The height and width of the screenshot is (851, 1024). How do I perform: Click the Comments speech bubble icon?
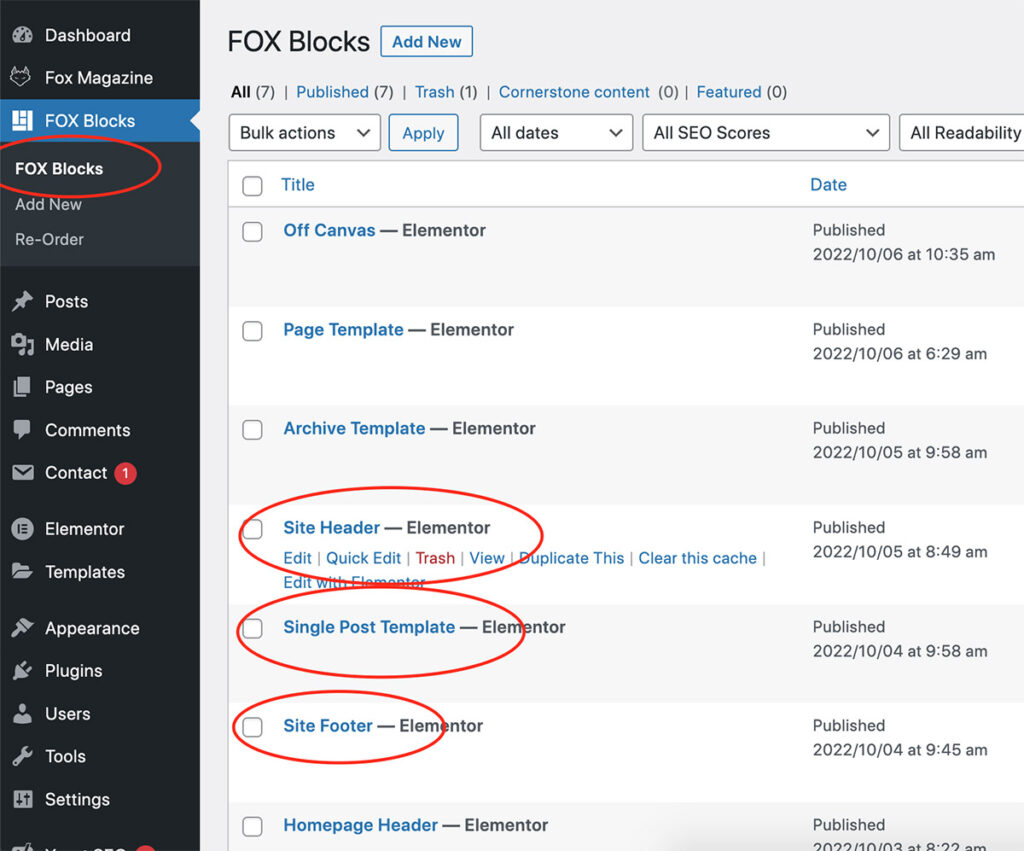[x=22, y=430]
